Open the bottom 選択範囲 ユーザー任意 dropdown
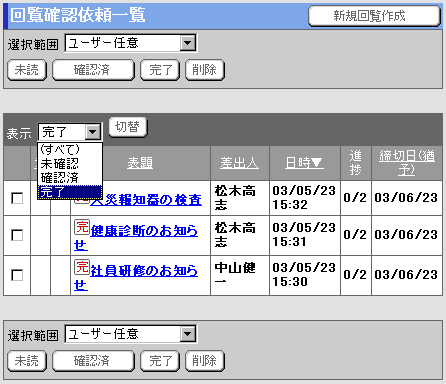 click(131, 334)
